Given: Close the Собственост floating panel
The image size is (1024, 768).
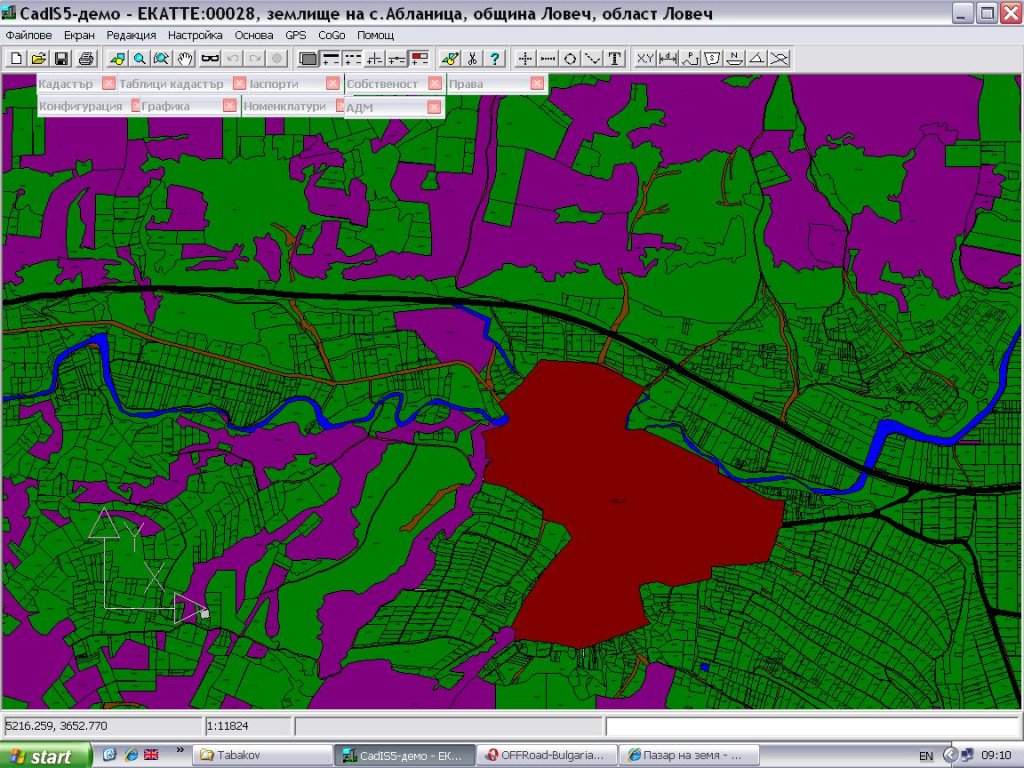Looking at the screenshot, I should click(435, 84).
